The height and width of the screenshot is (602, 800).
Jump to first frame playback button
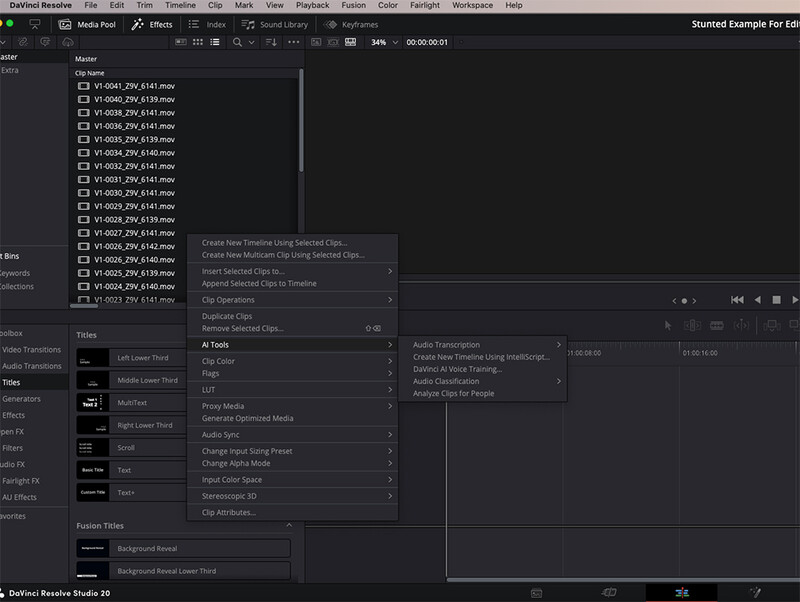click(x=737, y=300)
